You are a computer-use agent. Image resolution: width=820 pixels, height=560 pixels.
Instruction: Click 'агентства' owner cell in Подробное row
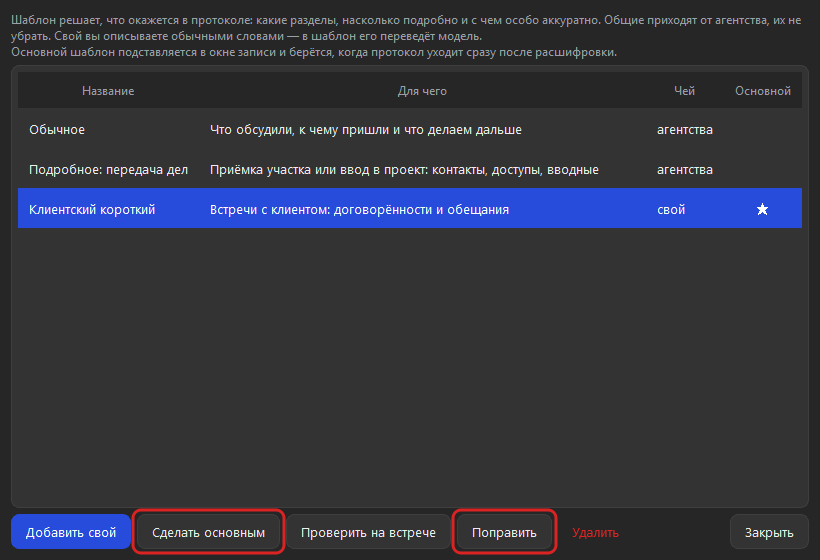coord(685,169)
